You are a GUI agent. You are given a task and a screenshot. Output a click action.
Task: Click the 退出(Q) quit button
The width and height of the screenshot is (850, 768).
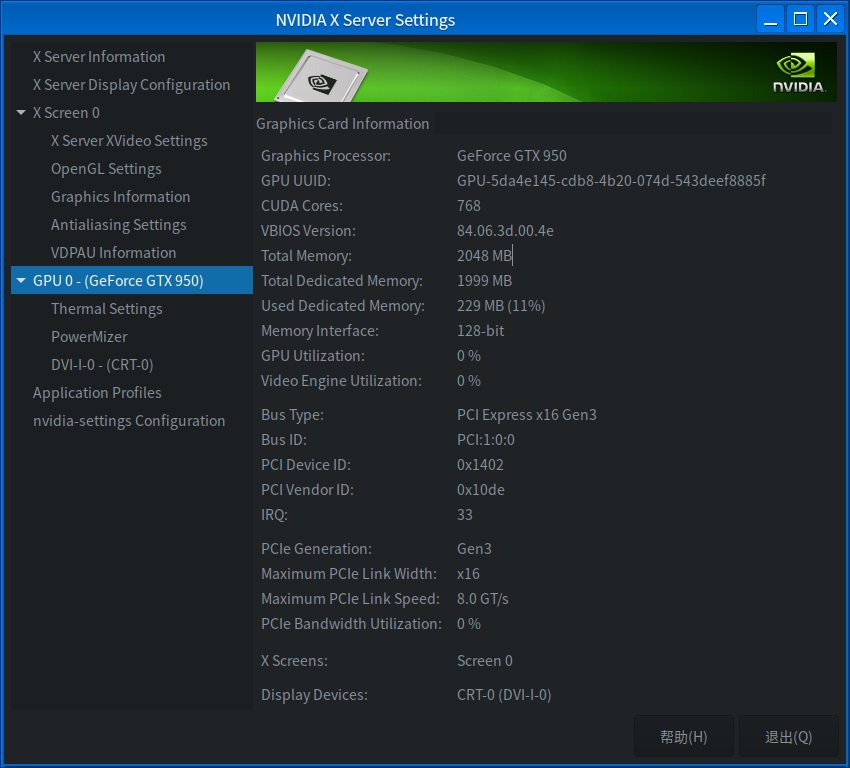(x=789, y=737)
